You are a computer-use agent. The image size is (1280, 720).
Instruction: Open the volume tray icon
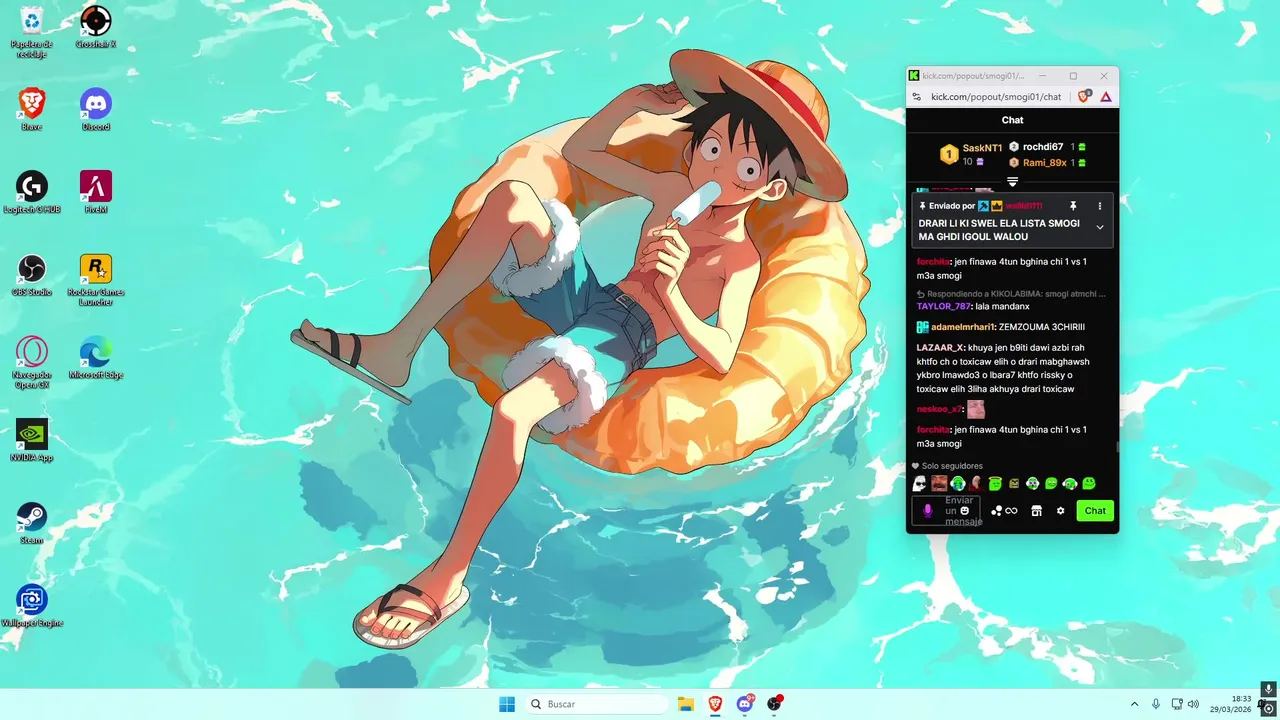coord(1193,704)
